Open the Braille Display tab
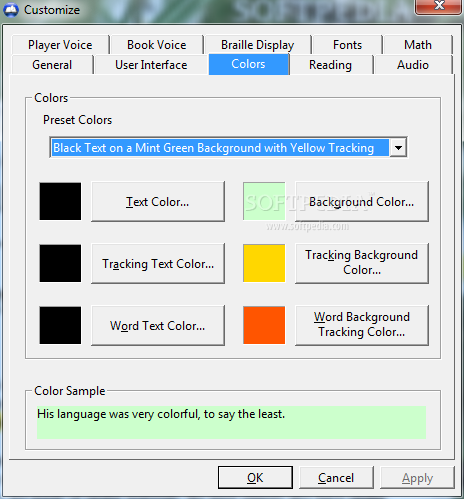 pyautogui.click(x=257, y=45)
